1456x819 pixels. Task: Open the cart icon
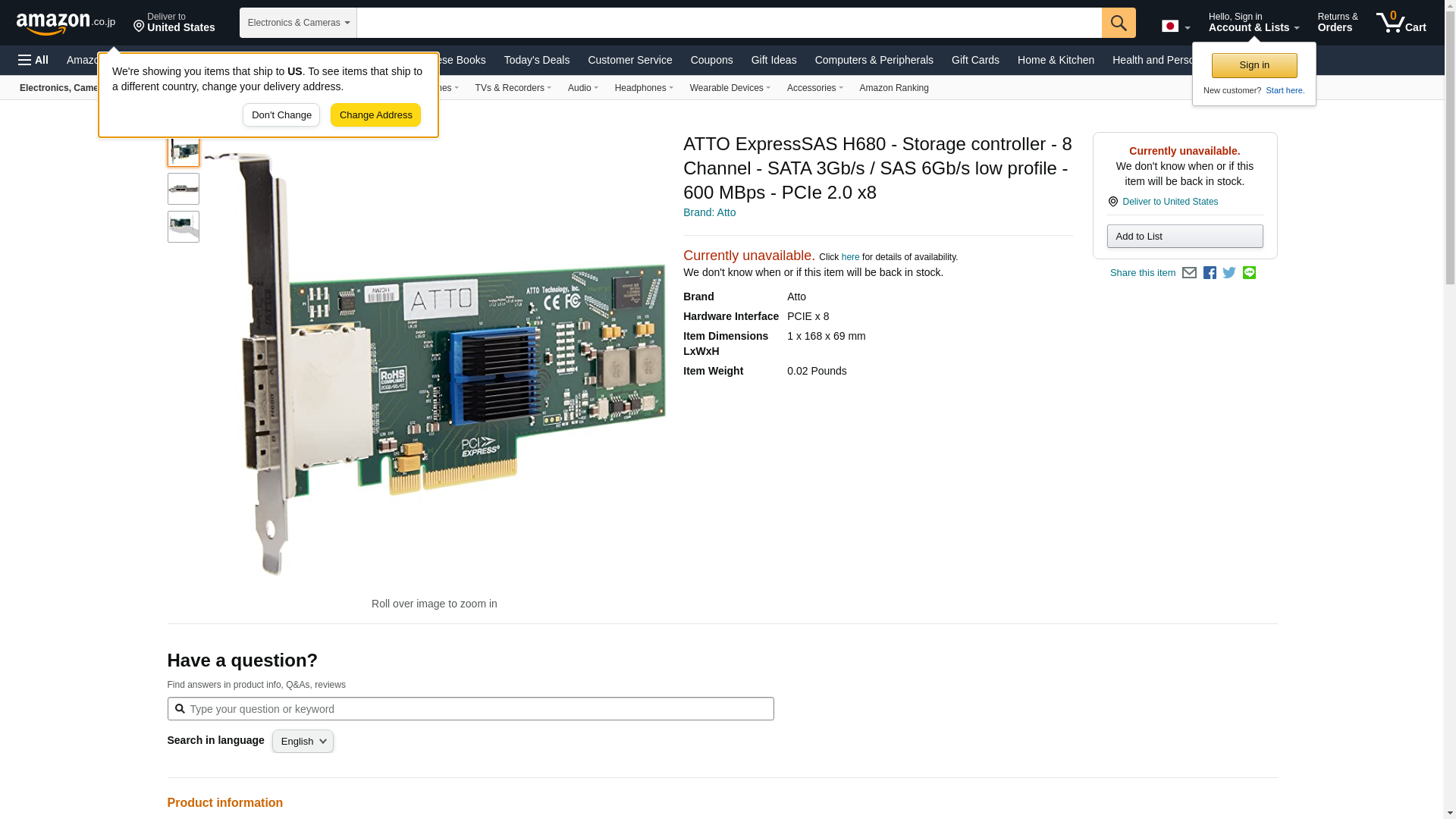[1401, 23]
